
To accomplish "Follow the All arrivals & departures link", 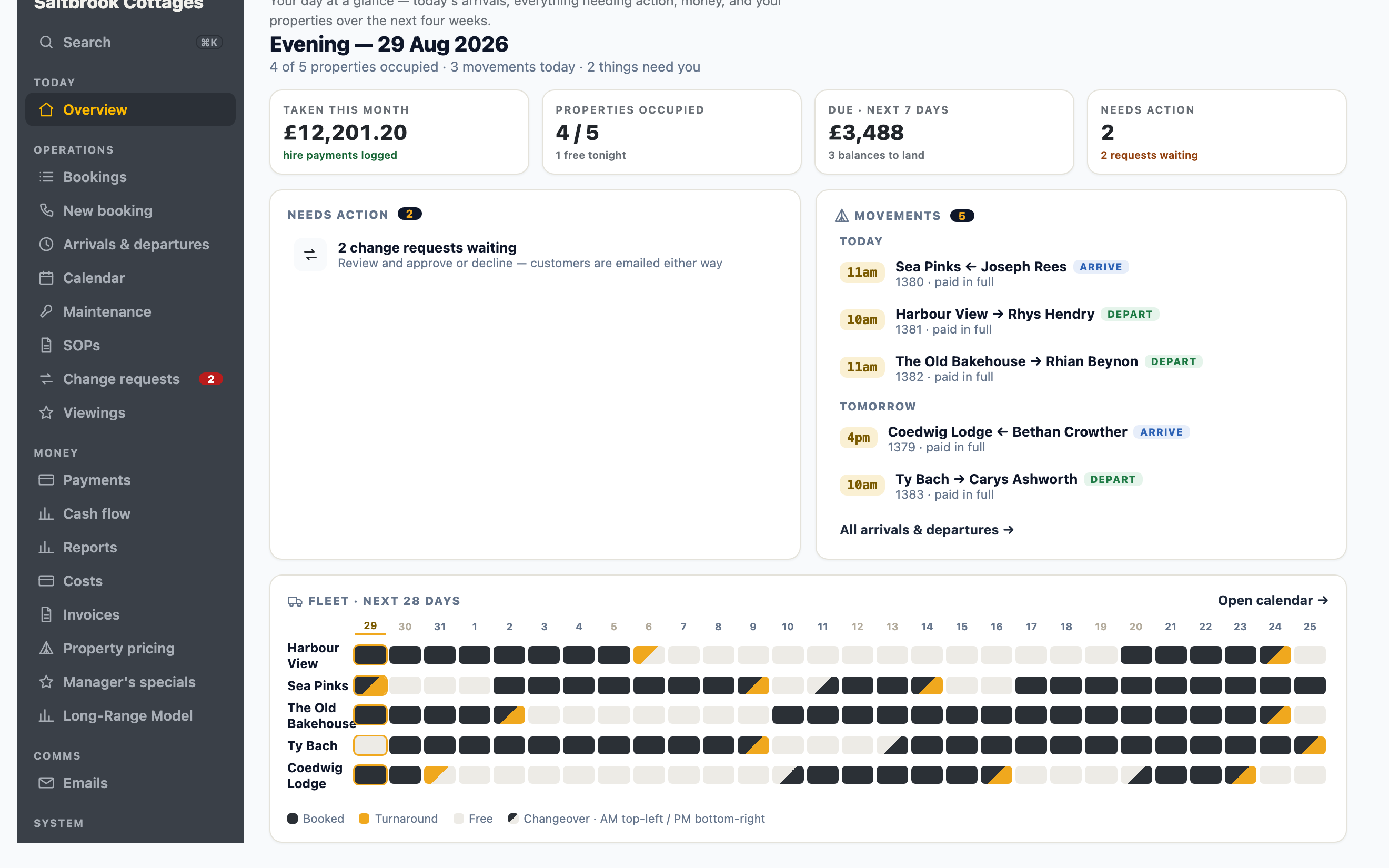I will 927,530.
